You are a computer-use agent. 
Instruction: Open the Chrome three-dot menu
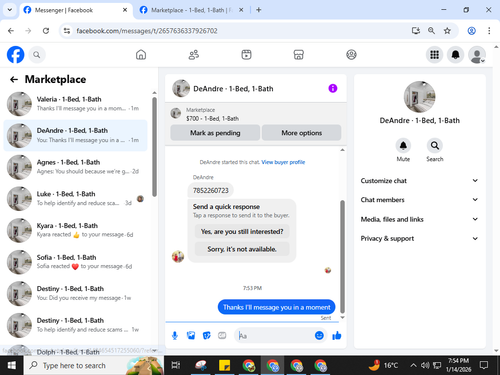point(489,31)
